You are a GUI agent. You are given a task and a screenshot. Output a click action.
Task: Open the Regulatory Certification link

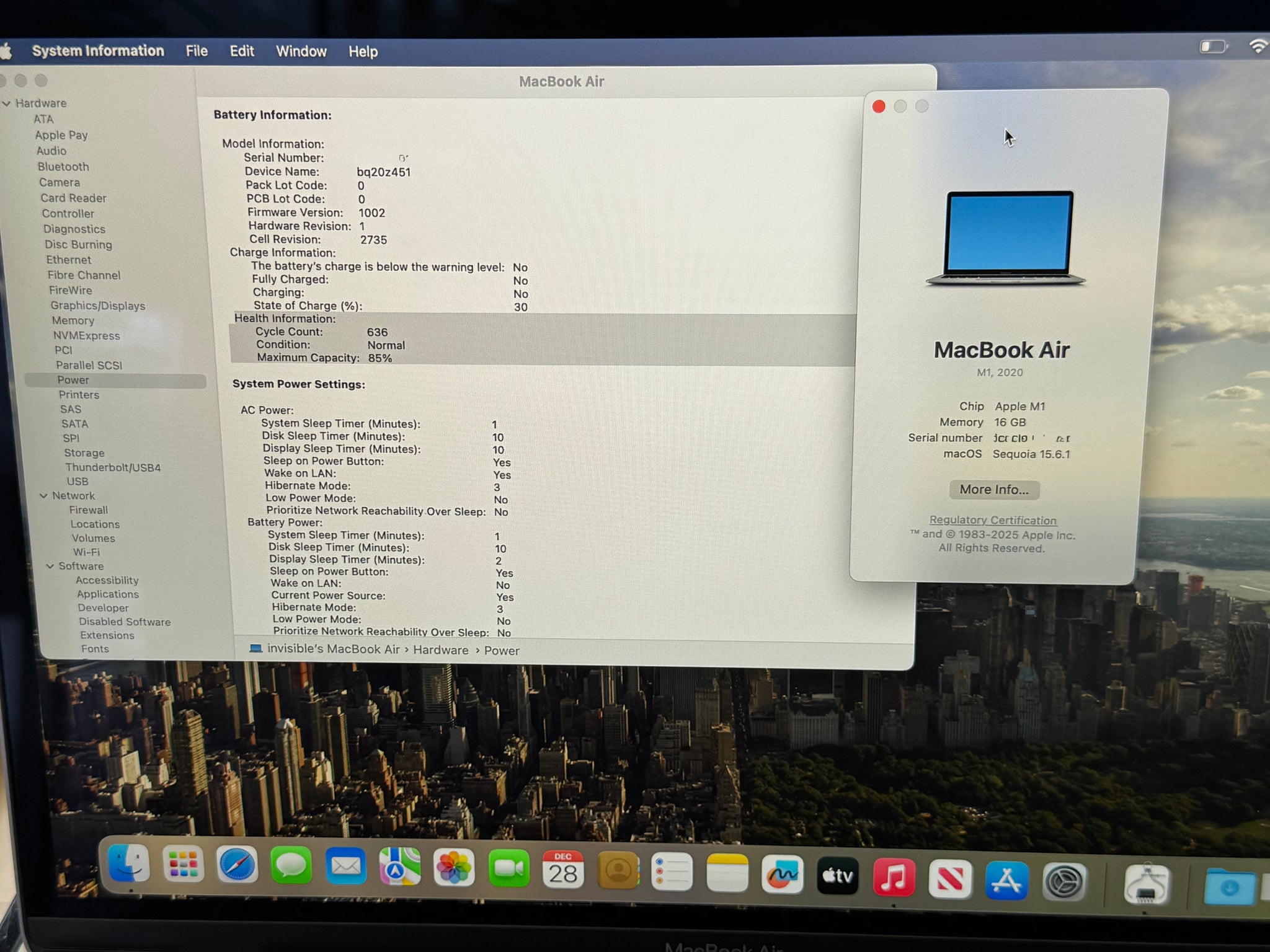[993, 521]
